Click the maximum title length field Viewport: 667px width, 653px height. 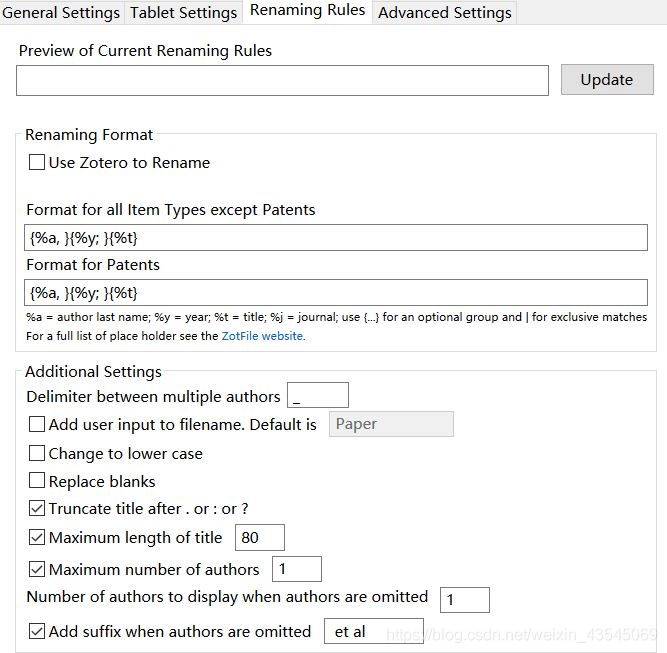(260, 537)
